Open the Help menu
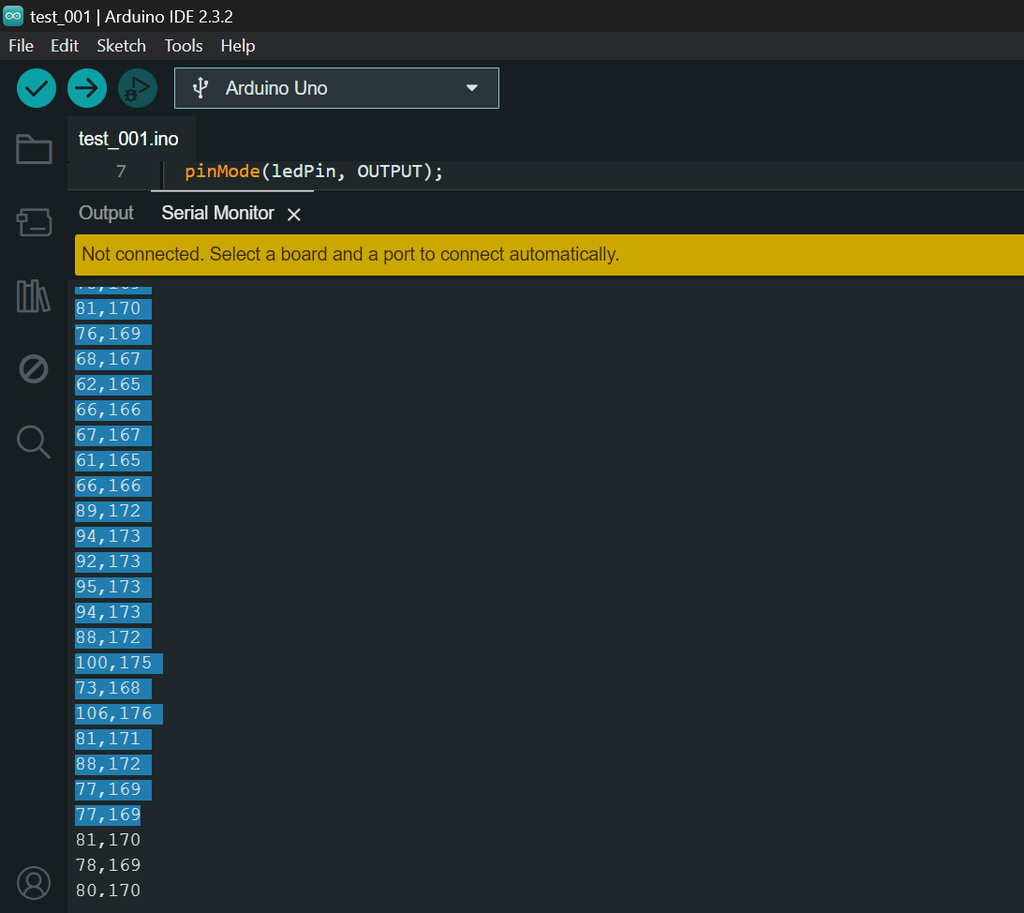 coord(238,46)
